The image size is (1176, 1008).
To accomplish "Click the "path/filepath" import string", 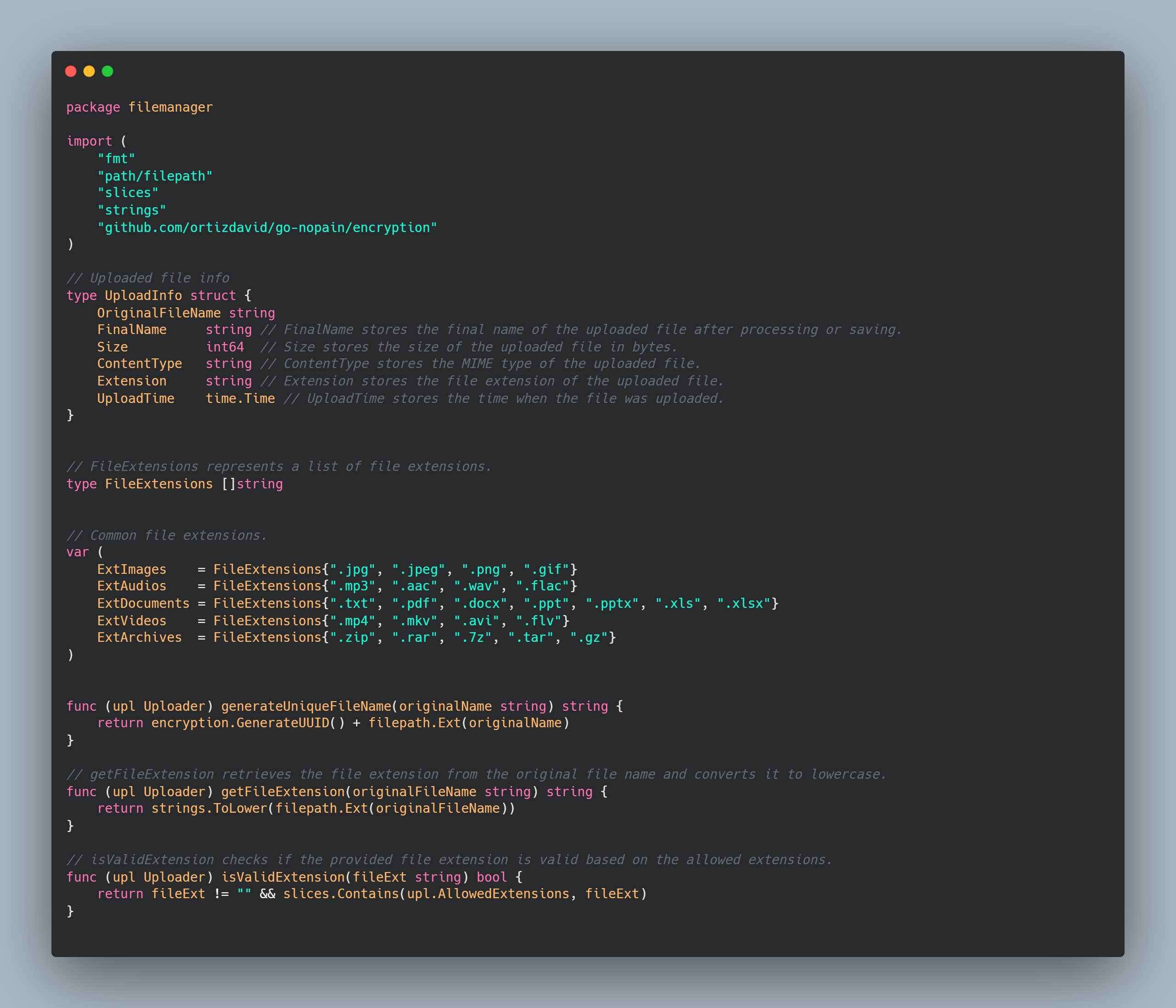I will (x=155, y=176).
